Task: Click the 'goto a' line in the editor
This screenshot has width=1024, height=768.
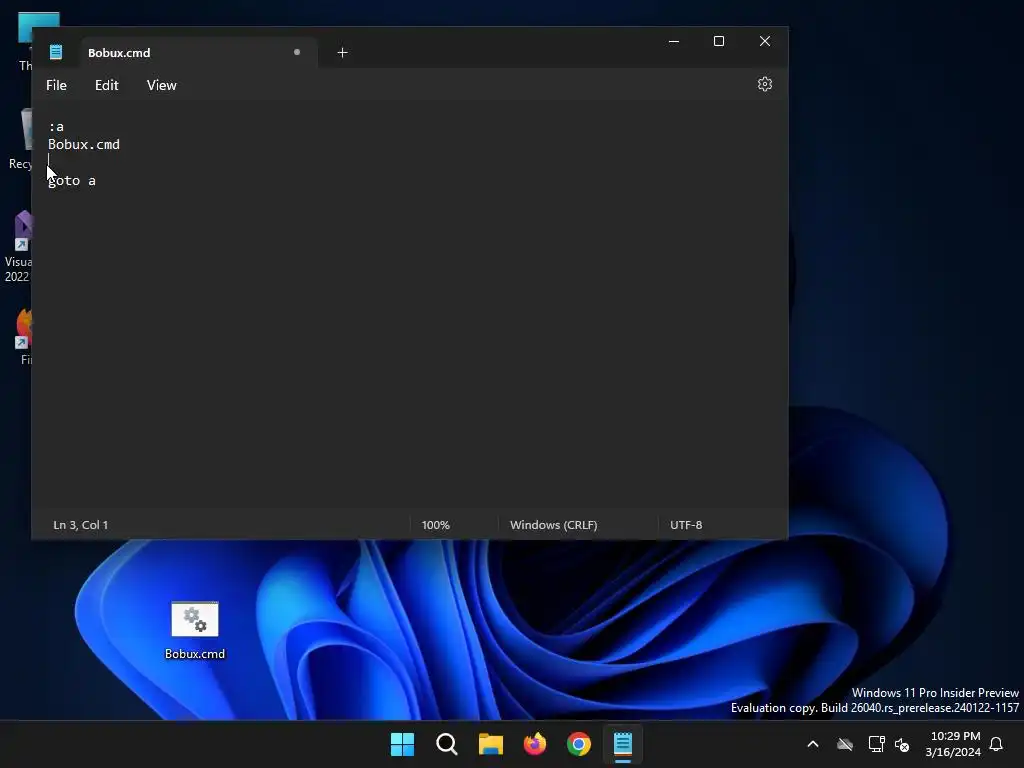Action: [72, 181]
